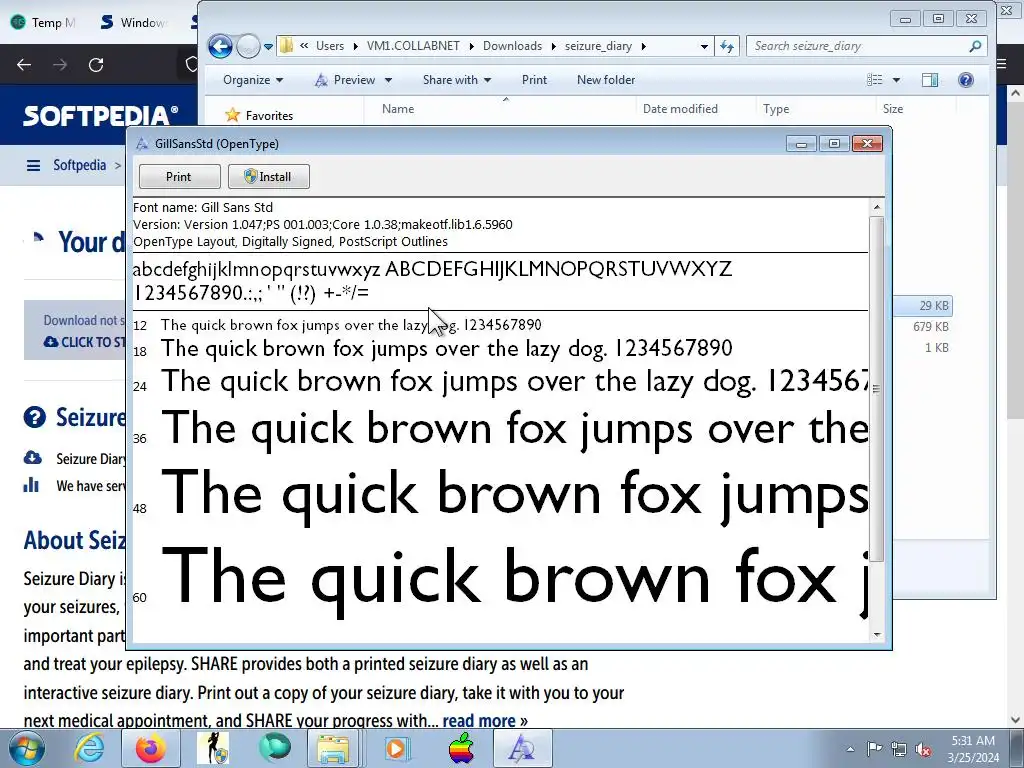Click the rainbow Apple taskbar icon
Screen dimensions: 1024x768
point(461,748)
